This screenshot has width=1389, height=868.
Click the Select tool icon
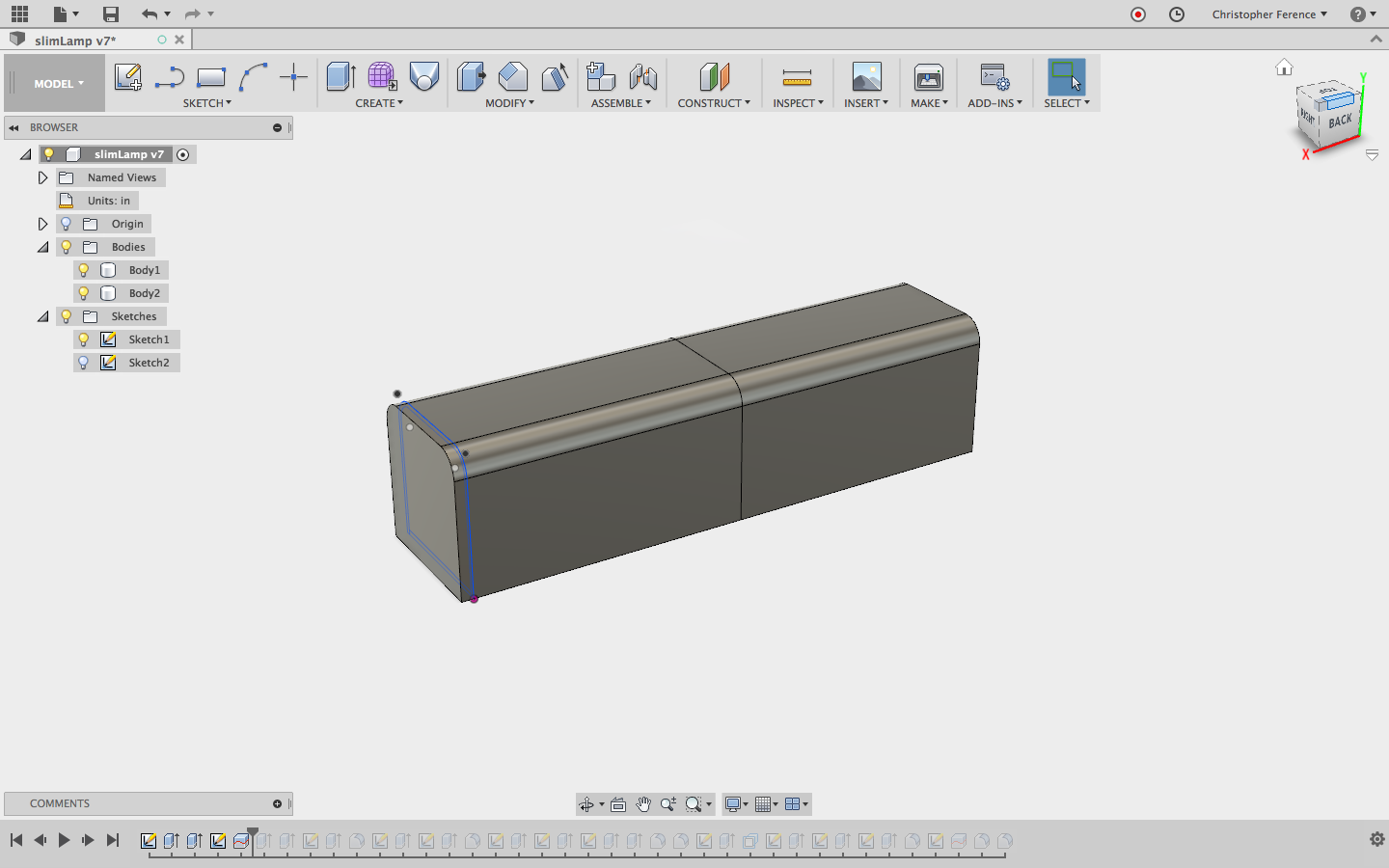pos(1066,77)
